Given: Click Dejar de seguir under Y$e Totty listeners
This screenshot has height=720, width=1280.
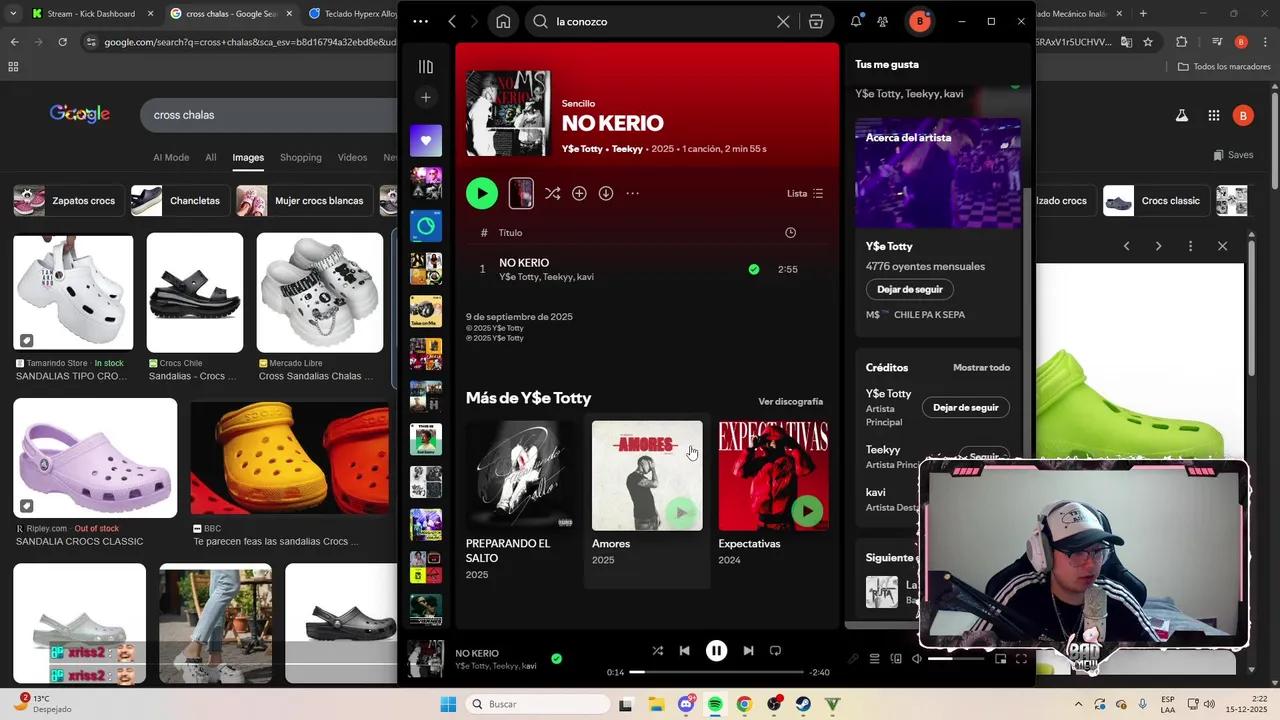Looking at the screenshot, I should (909, 289).
